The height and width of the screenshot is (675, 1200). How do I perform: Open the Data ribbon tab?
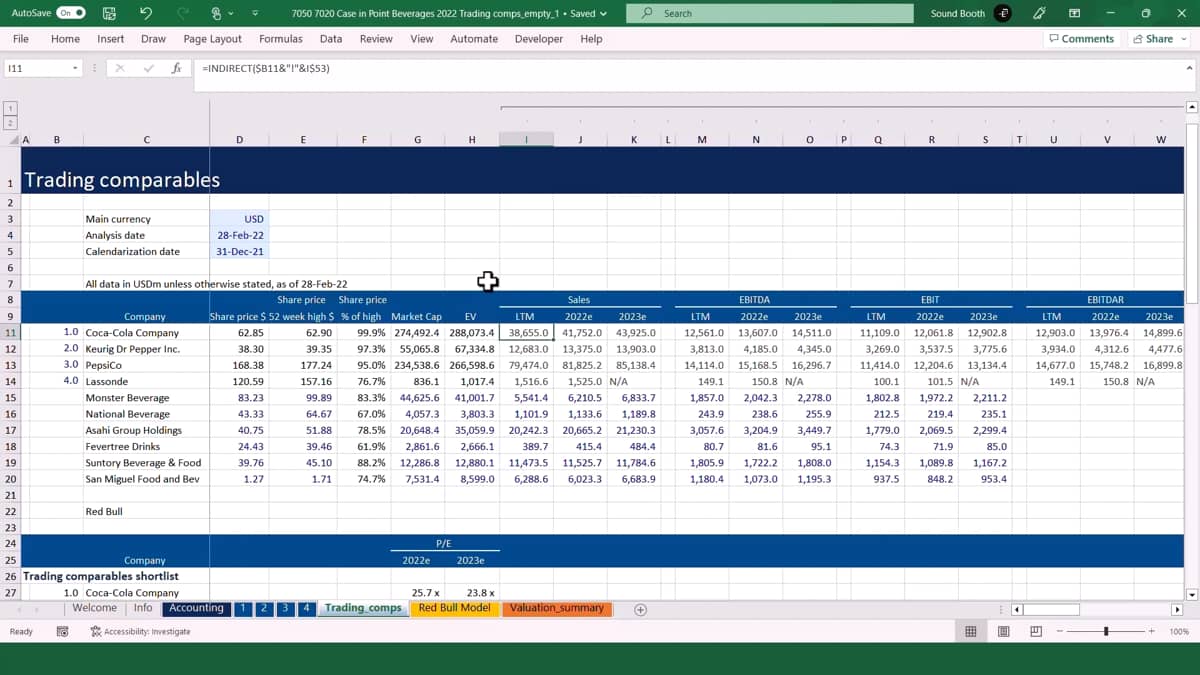click(x=331, y=39)
